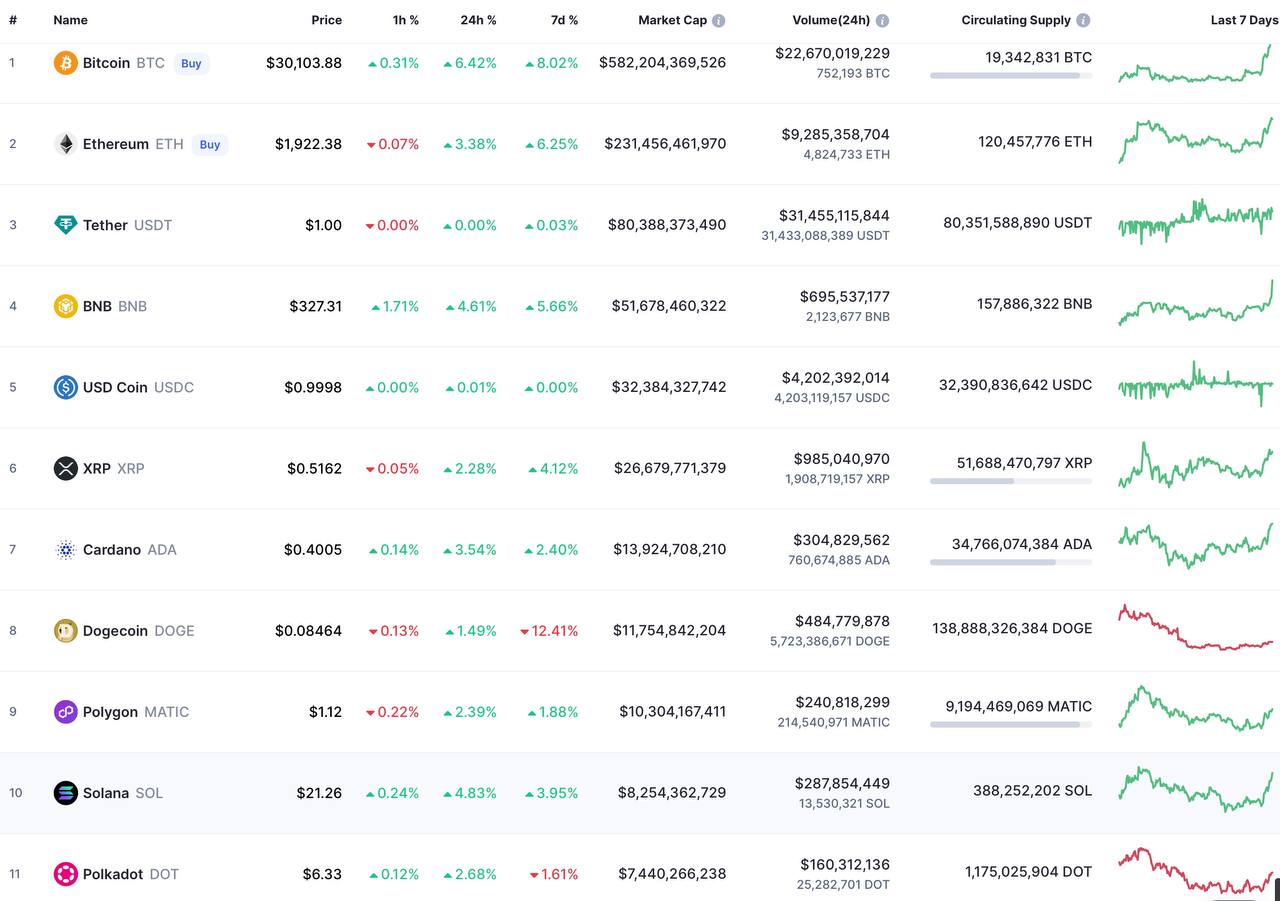Click the BNB coin logo icon
This screenshot has height=901, width=1280.
pos(65,306)
